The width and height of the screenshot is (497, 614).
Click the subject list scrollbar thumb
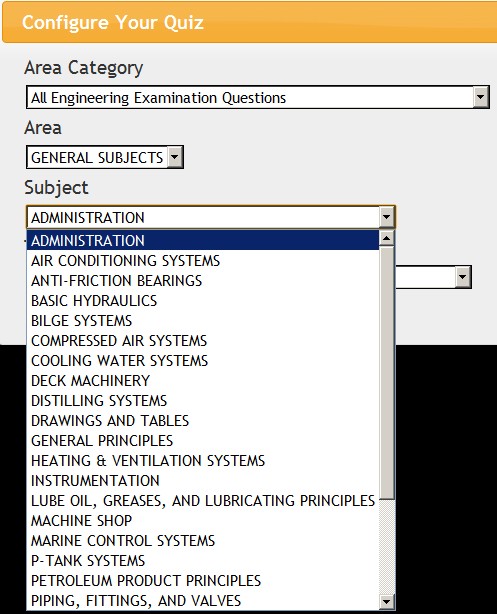click(387, 373)
